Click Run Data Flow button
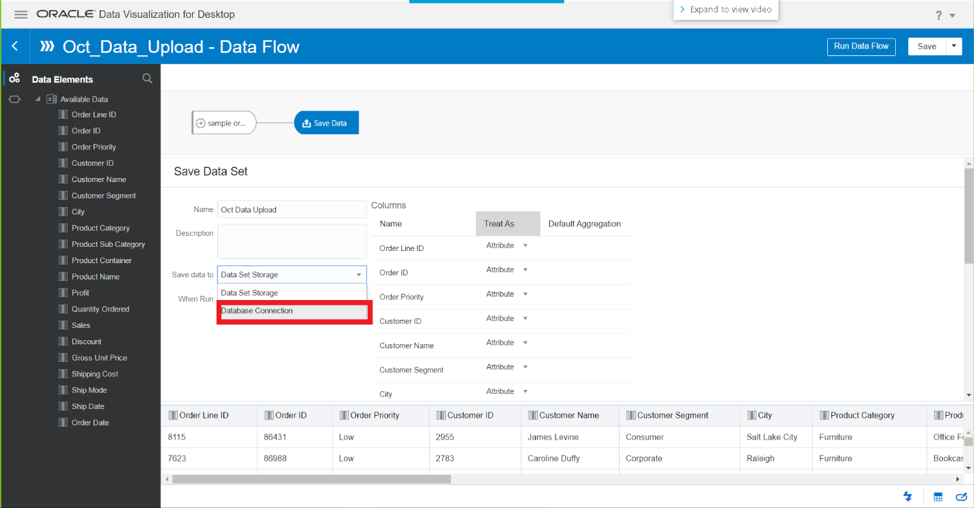This screenshot has height=508, width=974. coord(861,46)
